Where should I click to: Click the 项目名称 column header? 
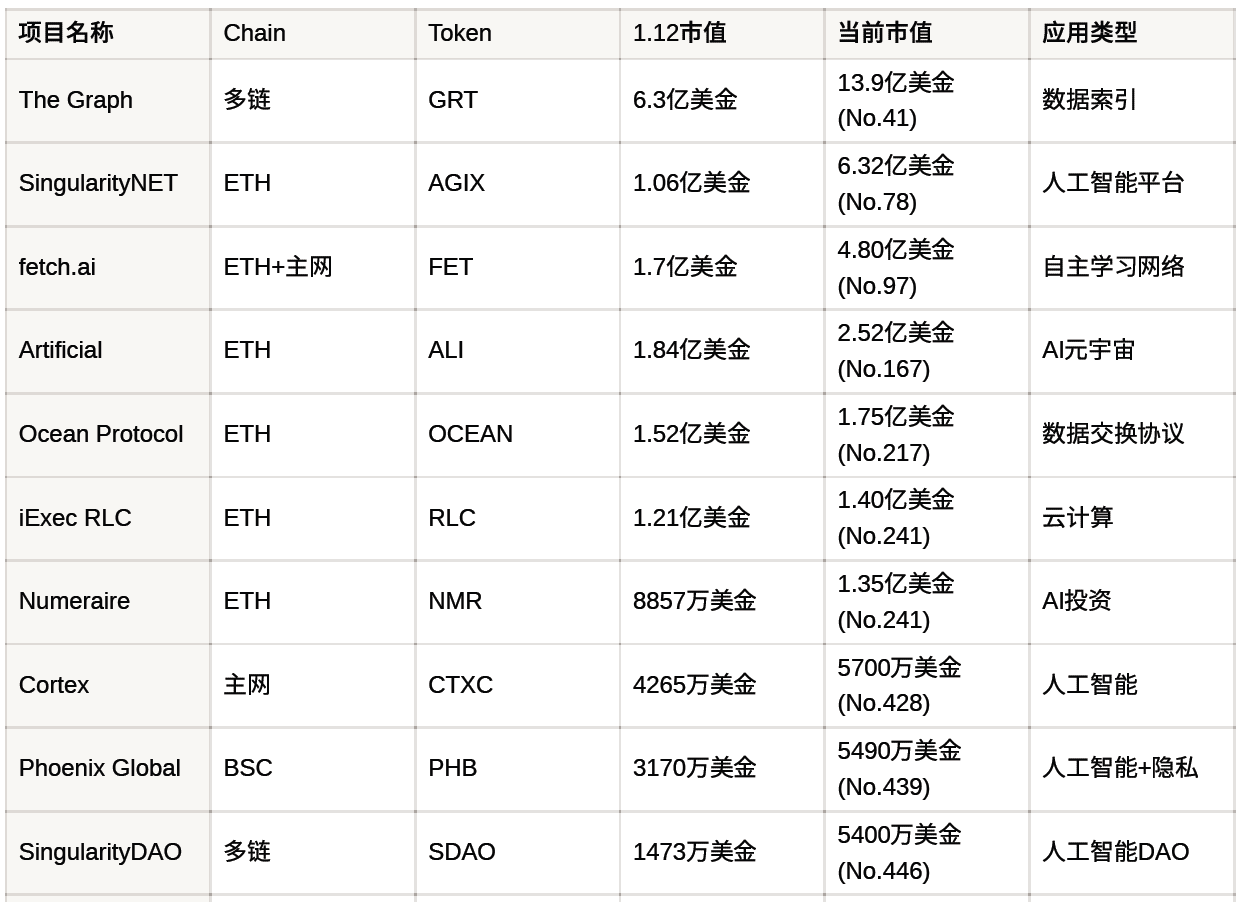click(x=66, y=33)
